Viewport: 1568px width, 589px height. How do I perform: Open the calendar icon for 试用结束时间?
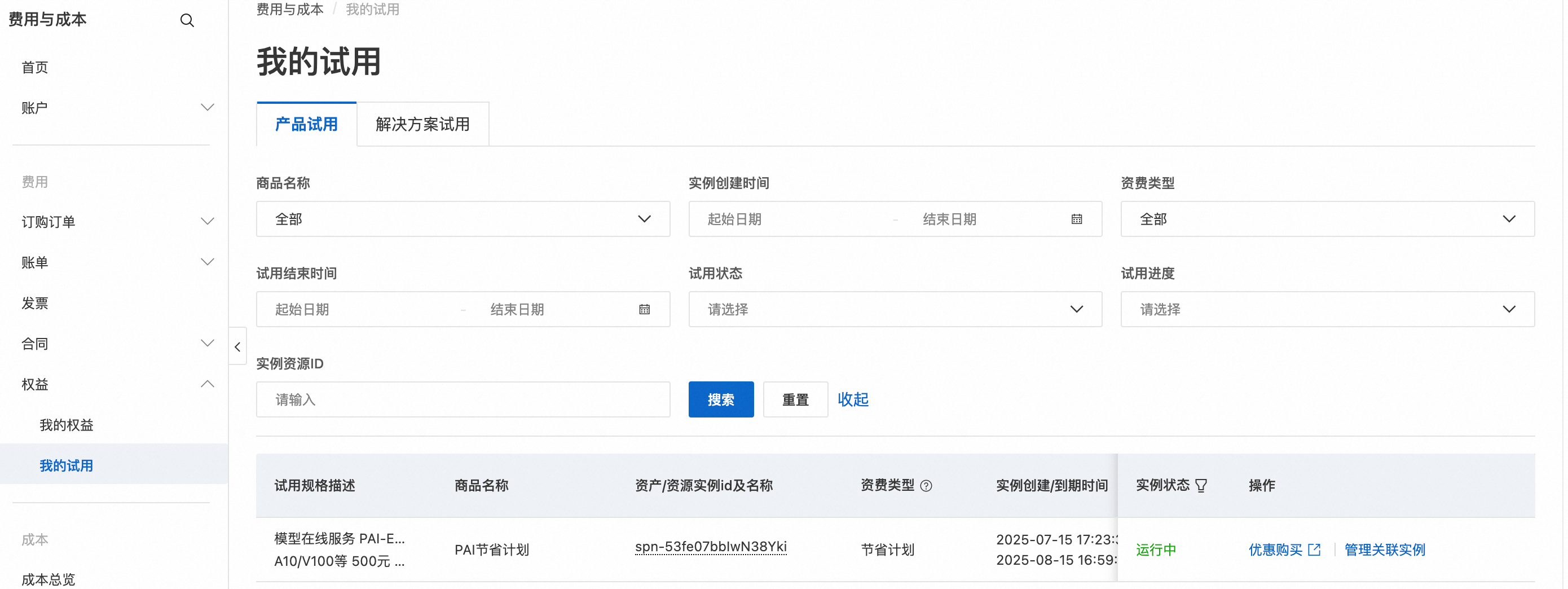[644, 309]
